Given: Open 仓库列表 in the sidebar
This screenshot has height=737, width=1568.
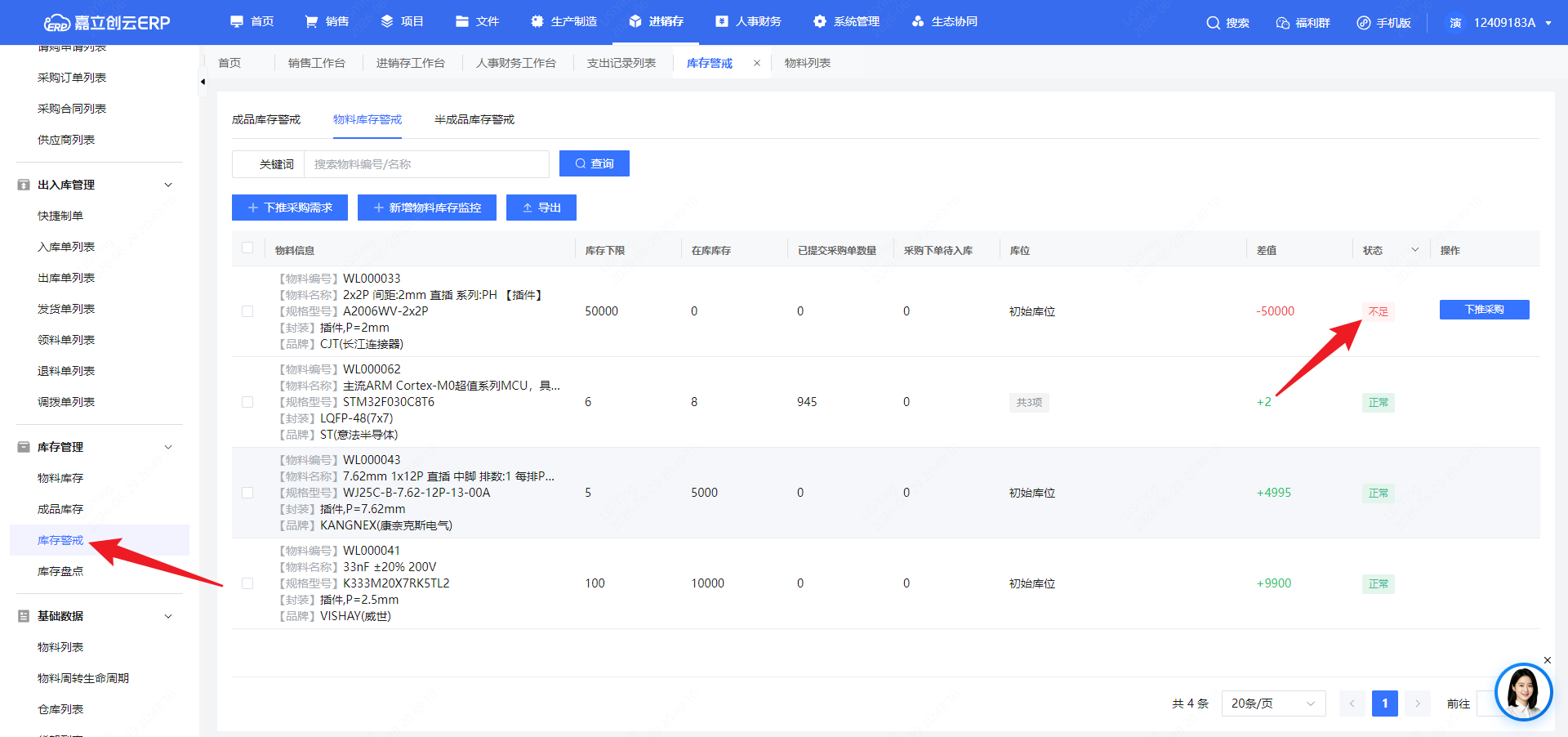Looking at the screenshot, I should 60,709.
